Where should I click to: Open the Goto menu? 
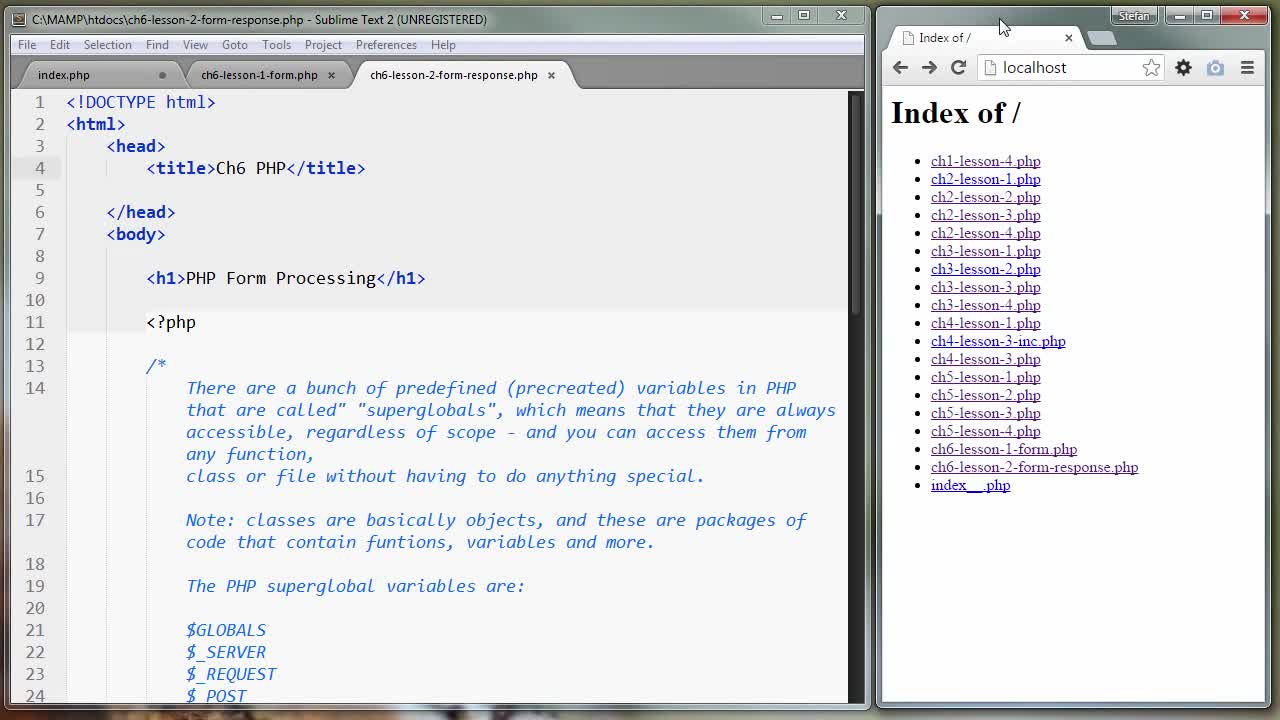tap(235, 45)
